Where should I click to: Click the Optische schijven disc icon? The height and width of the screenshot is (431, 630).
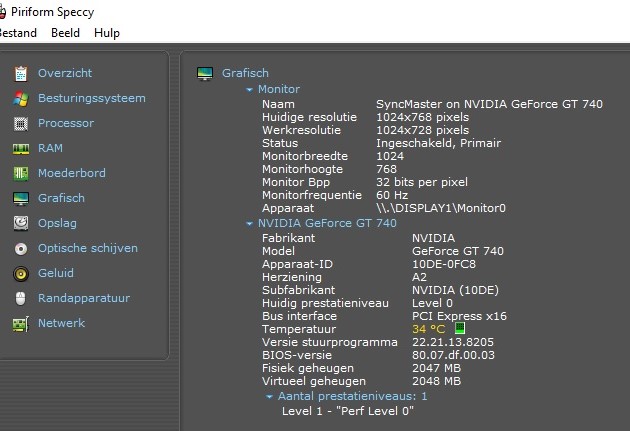[21, 249]
